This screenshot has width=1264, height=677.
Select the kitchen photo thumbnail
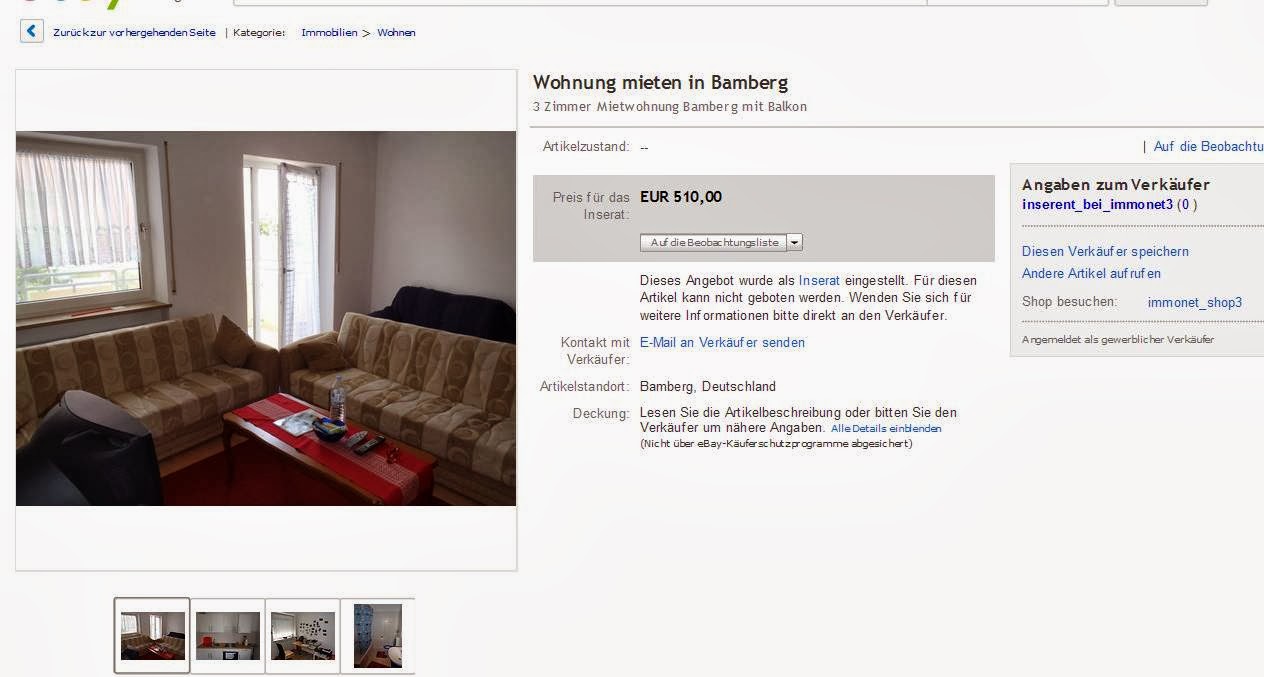click(227, 635)
